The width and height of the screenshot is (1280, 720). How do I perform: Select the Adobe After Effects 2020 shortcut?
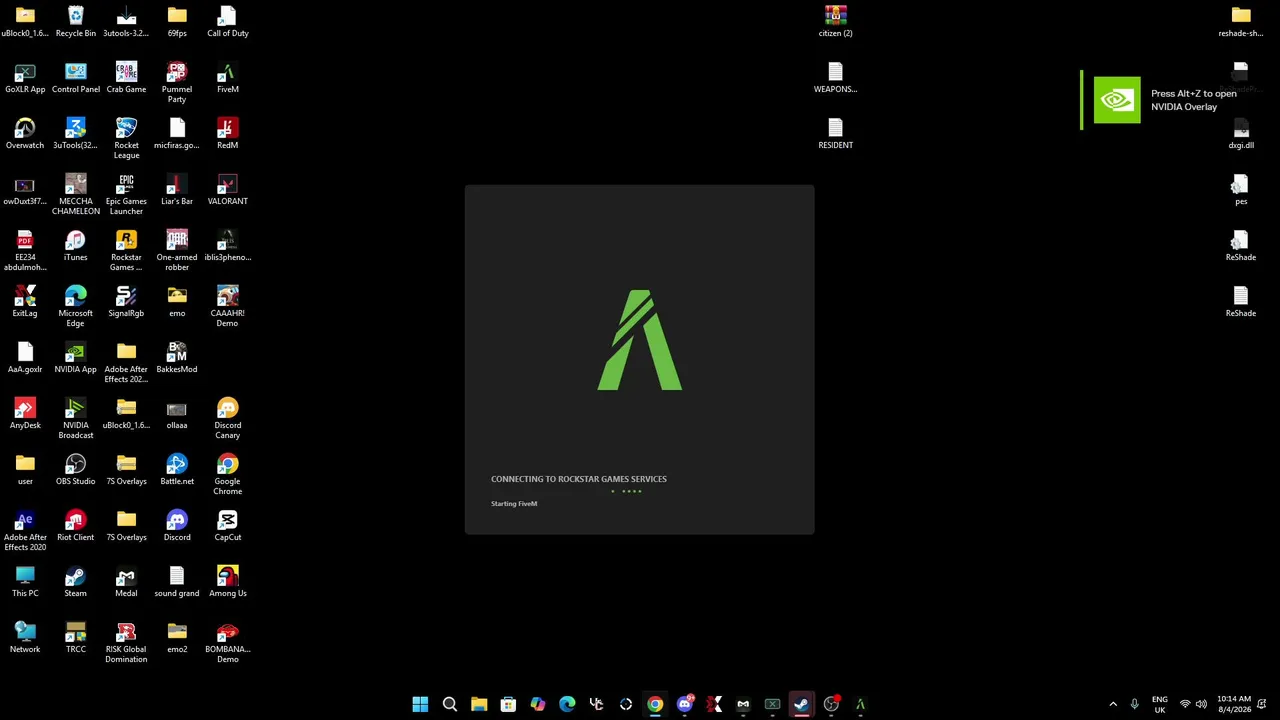tap(25, 530)
